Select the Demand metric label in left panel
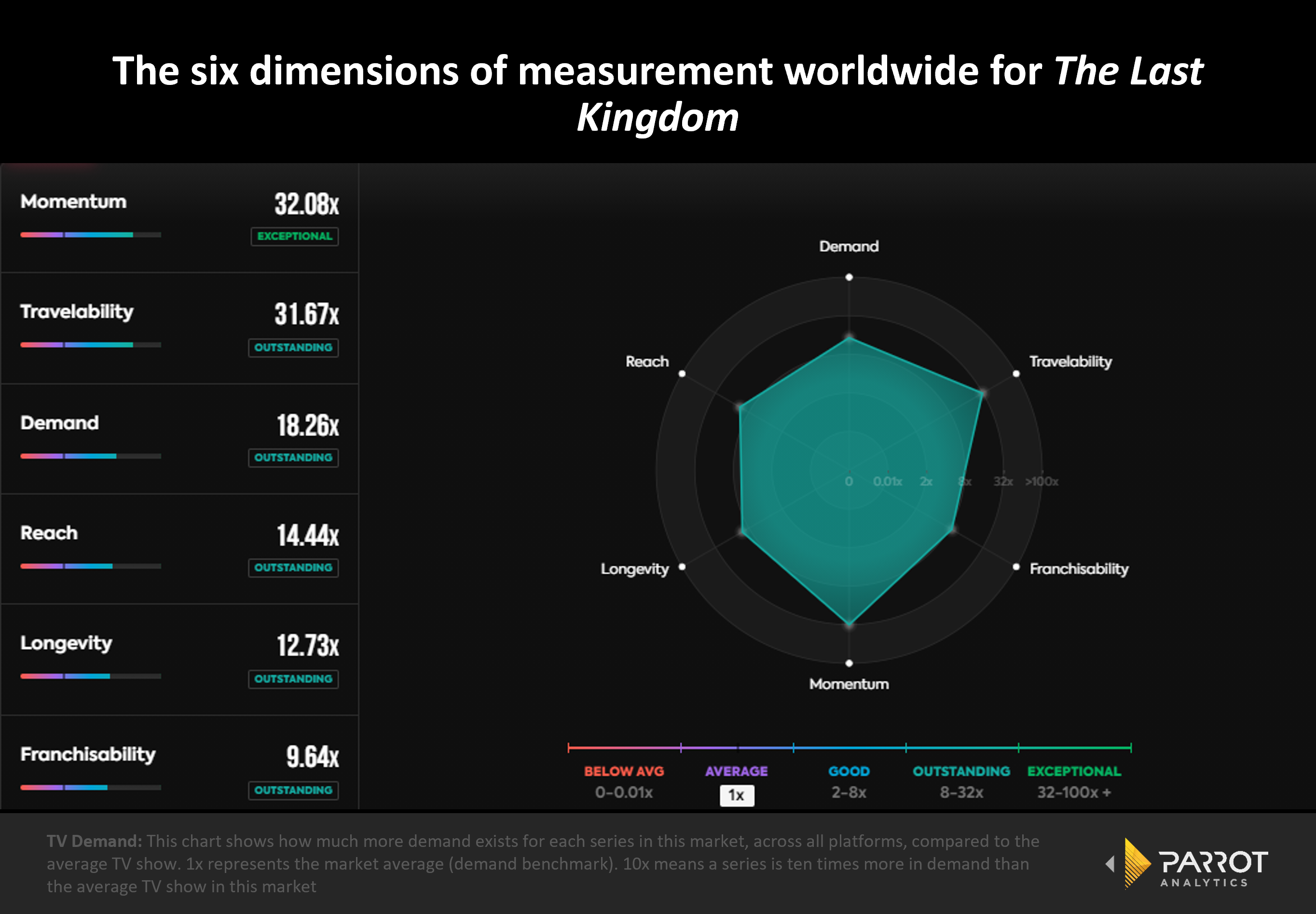1316x914 pixels. point(59,423)
